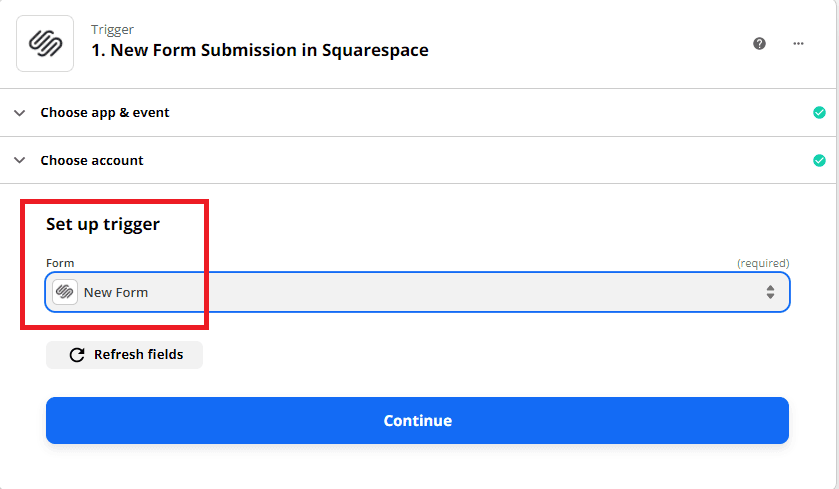
Task: Open the Form dropdown up-down arrows
Action: [x=770, y=292]
